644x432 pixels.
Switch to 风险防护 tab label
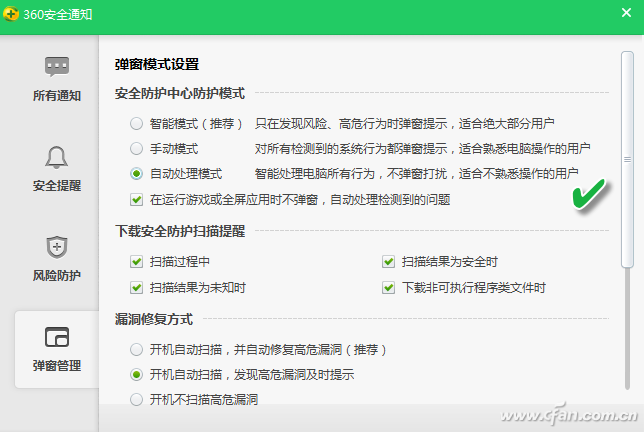pyautogui.click(x=57, y=275)
